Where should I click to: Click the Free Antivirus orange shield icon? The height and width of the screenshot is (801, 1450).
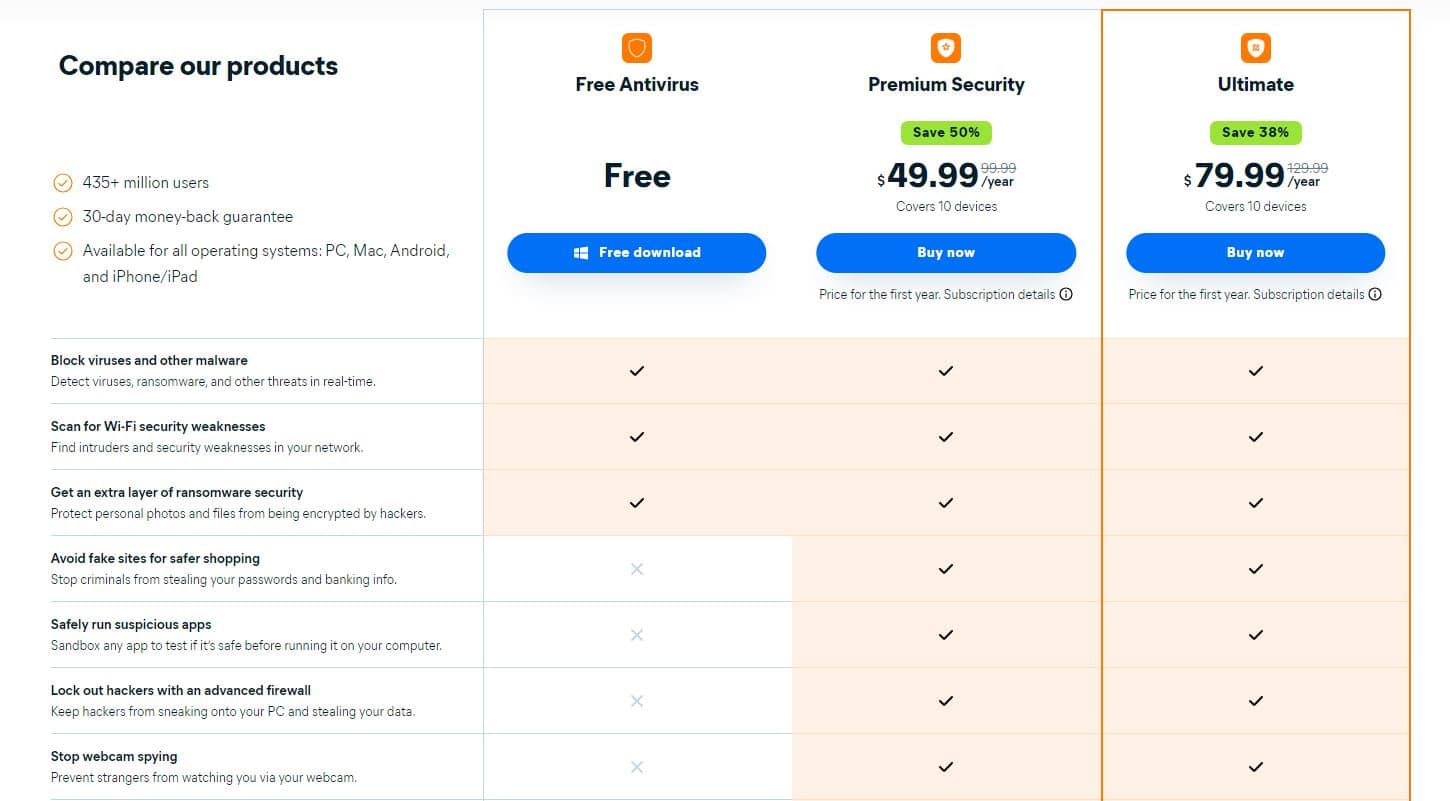637,47
